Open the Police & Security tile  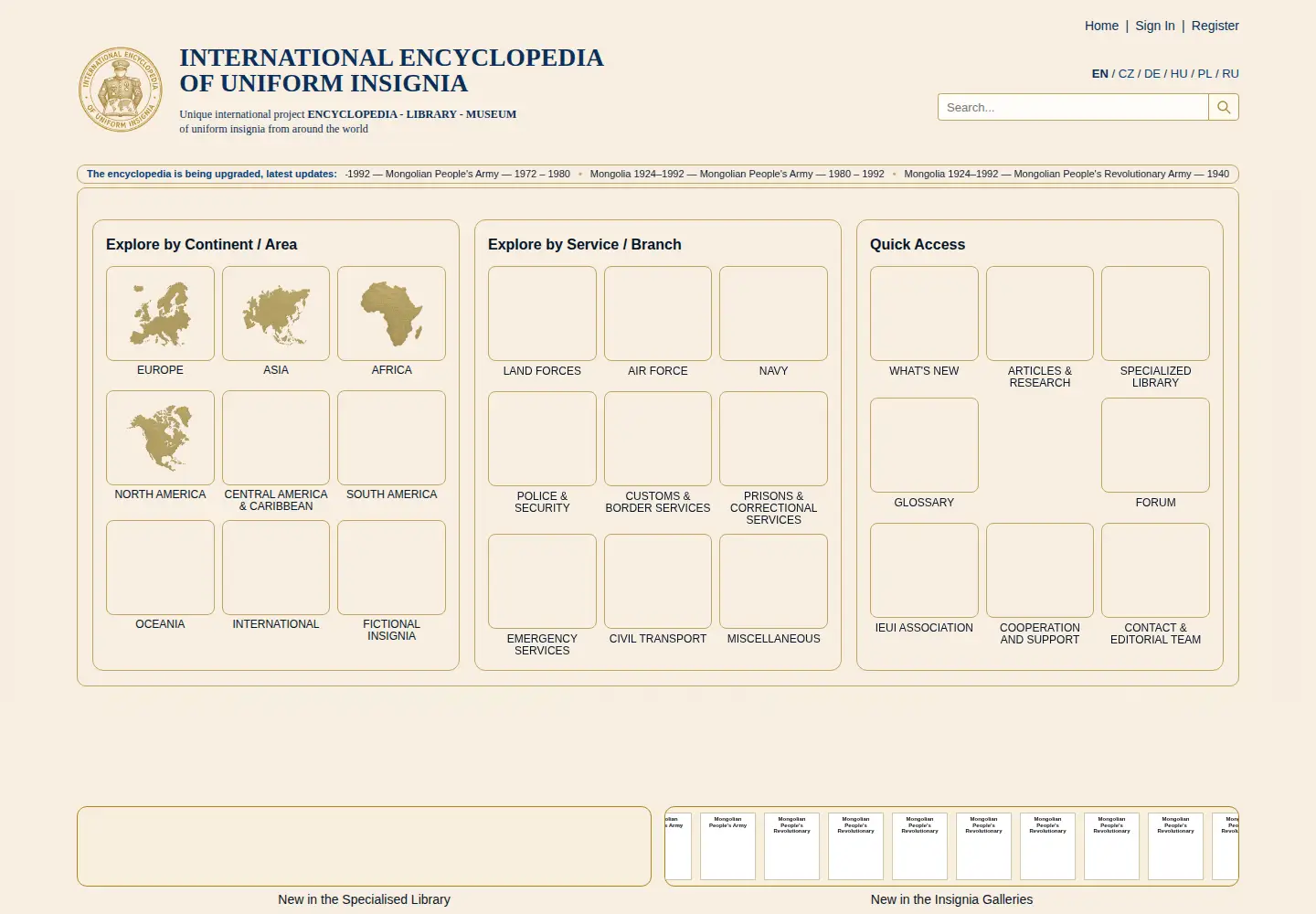point(542,439)
